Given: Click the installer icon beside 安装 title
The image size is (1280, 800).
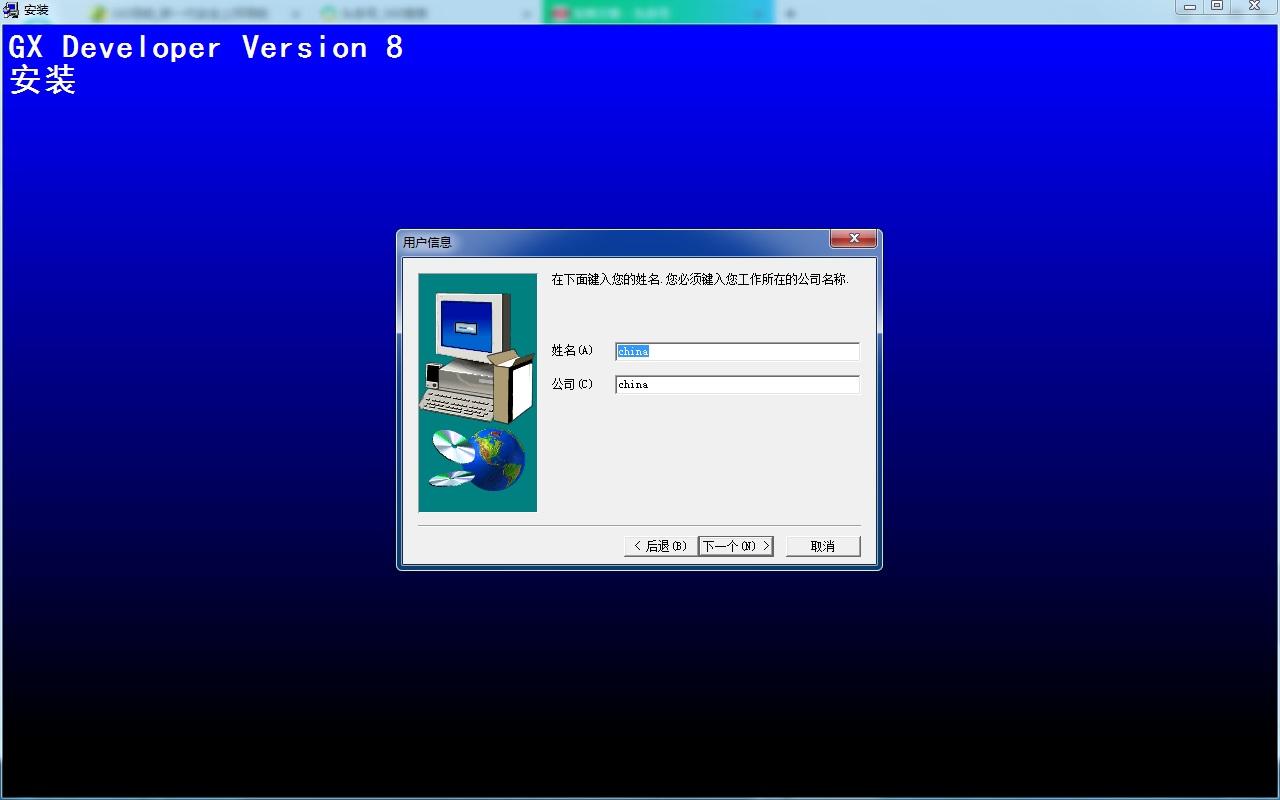Looking at the screenshot, I should (x=11, y=10).
